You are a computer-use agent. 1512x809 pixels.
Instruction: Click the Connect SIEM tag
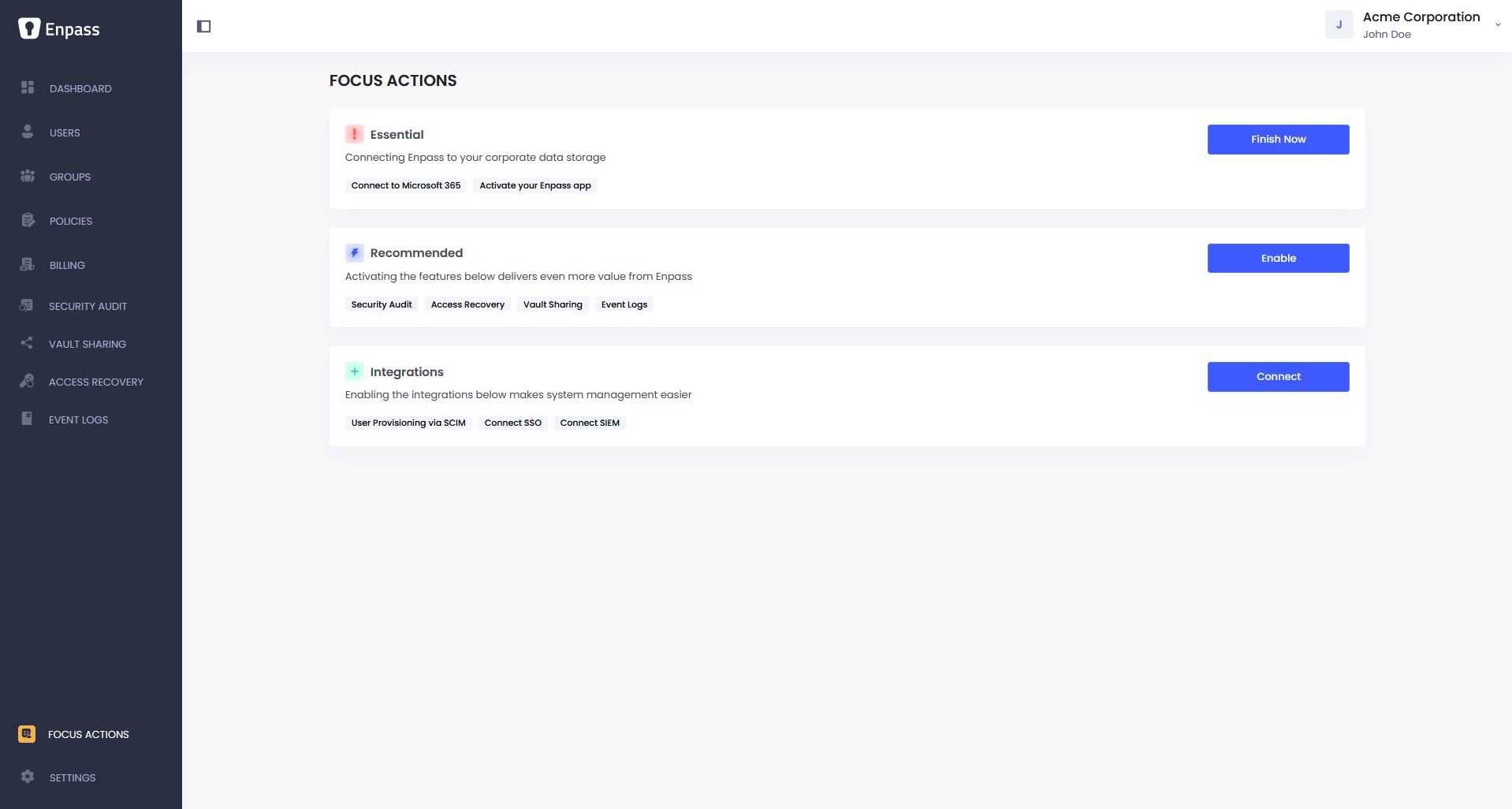click(x=590, y=423)
